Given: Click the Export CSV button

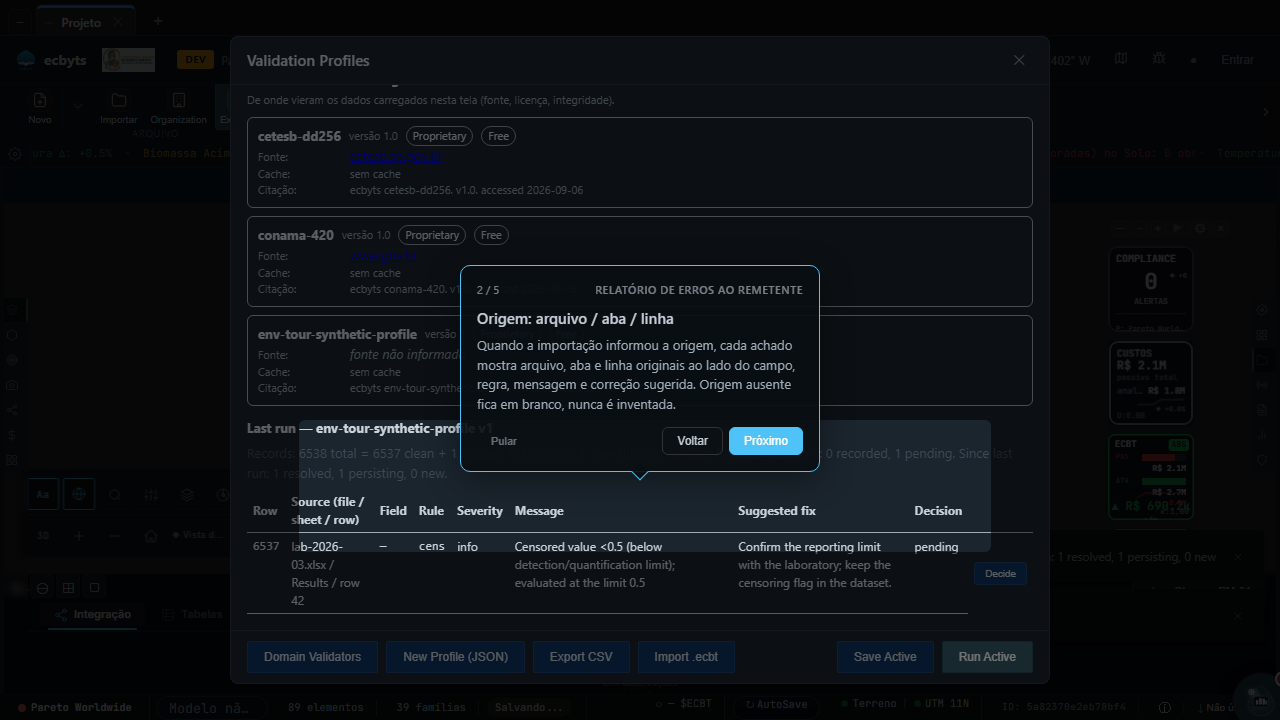Looking at the screenshot, I should tap(581, 657).
